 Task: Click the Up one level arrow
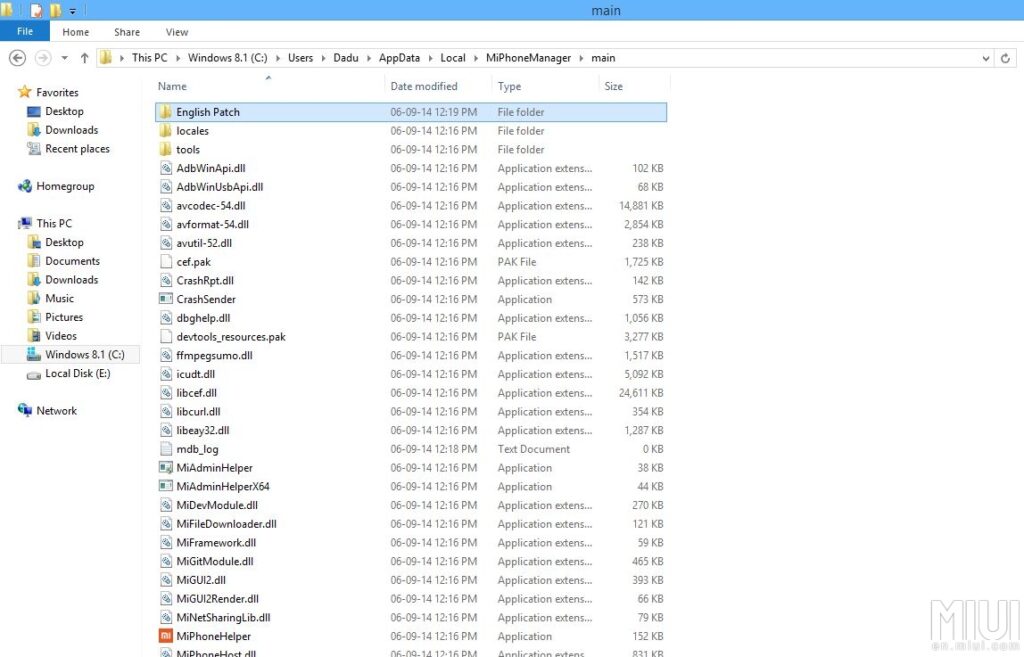point(84,58)
